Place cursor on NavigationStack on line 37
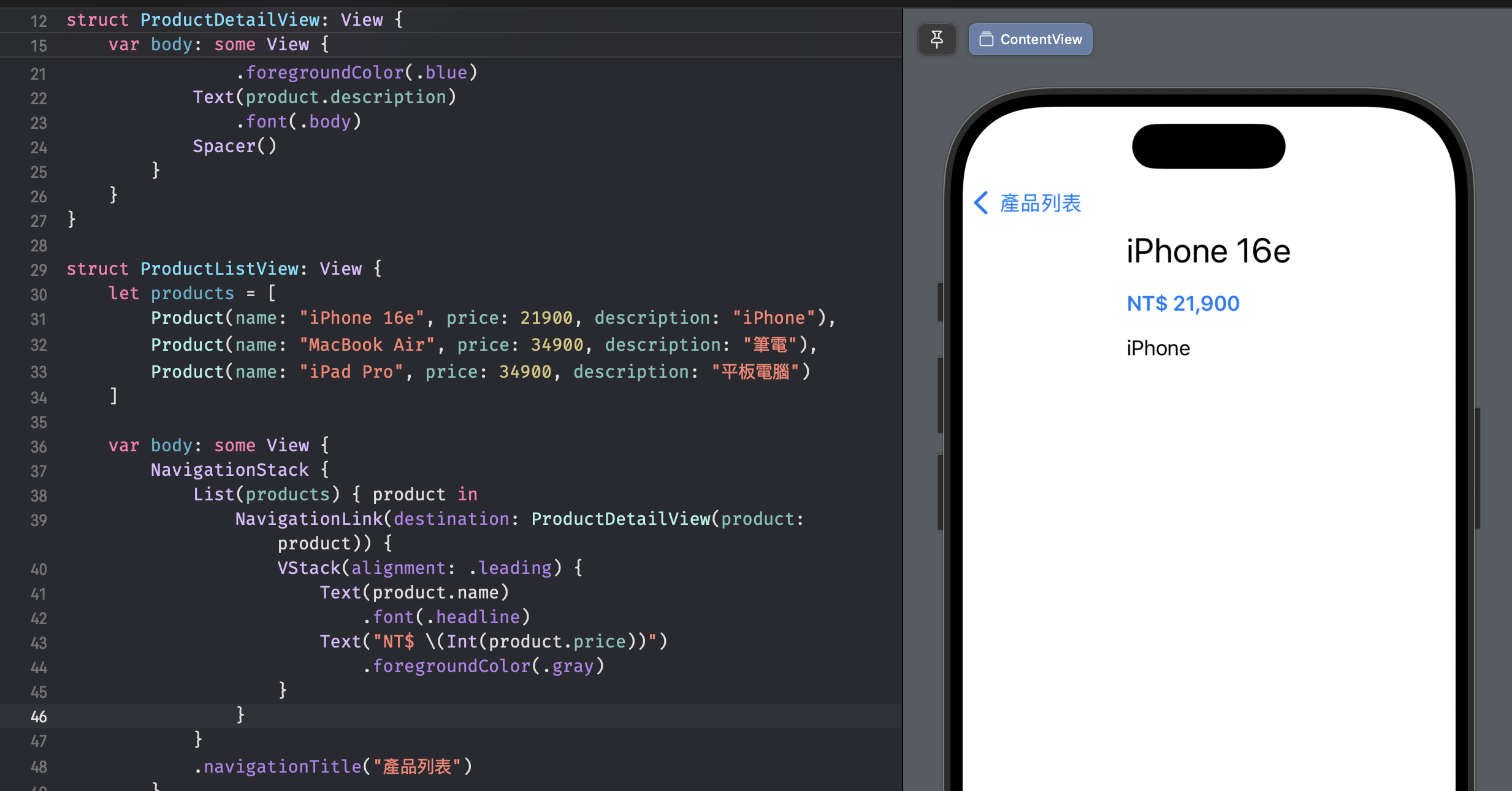This screenshot has height=791, width=1512. click(x=229, y=470)
